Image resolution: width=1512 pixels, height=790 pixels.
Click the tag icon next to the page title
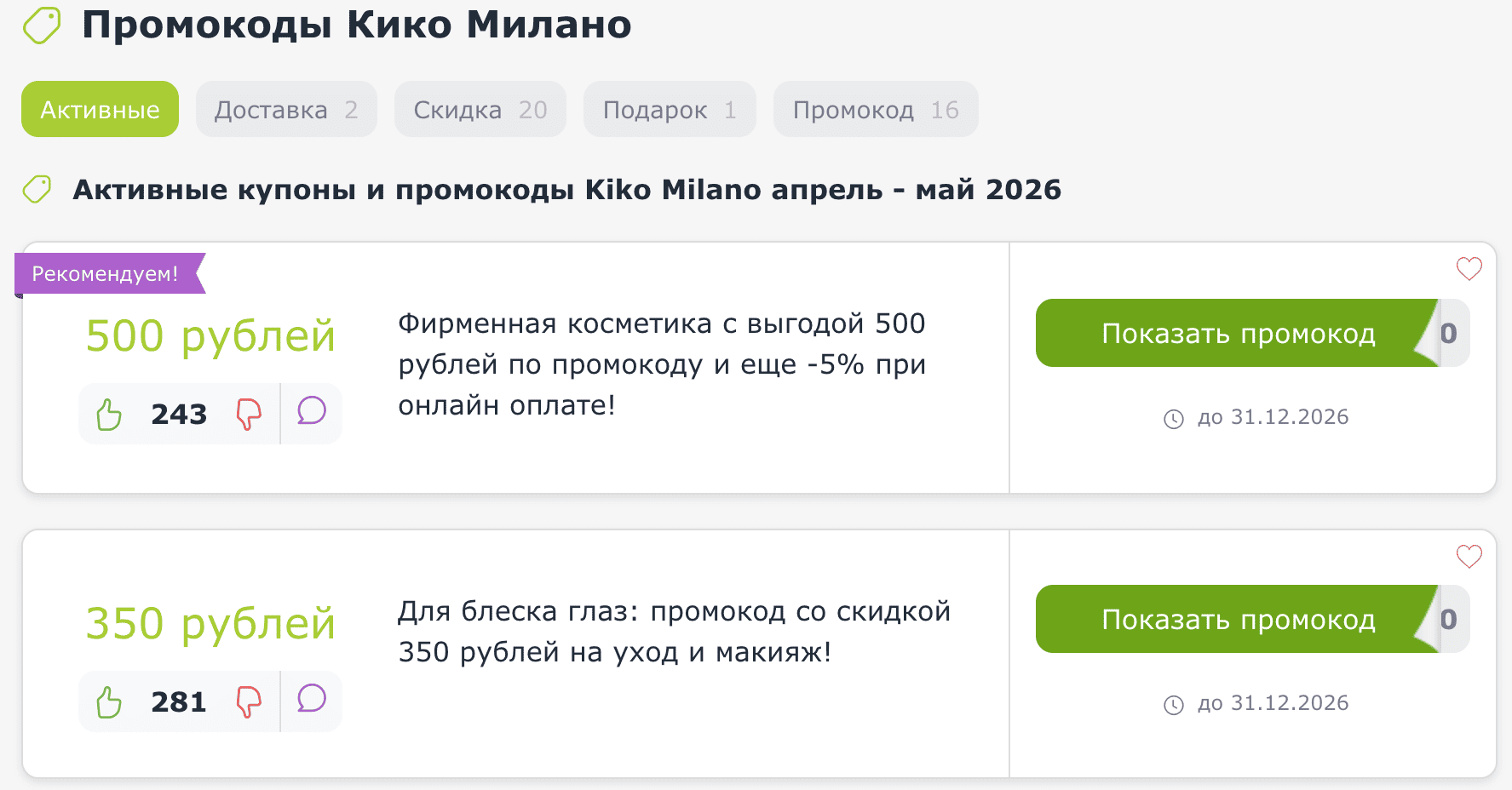pos(41,25)
